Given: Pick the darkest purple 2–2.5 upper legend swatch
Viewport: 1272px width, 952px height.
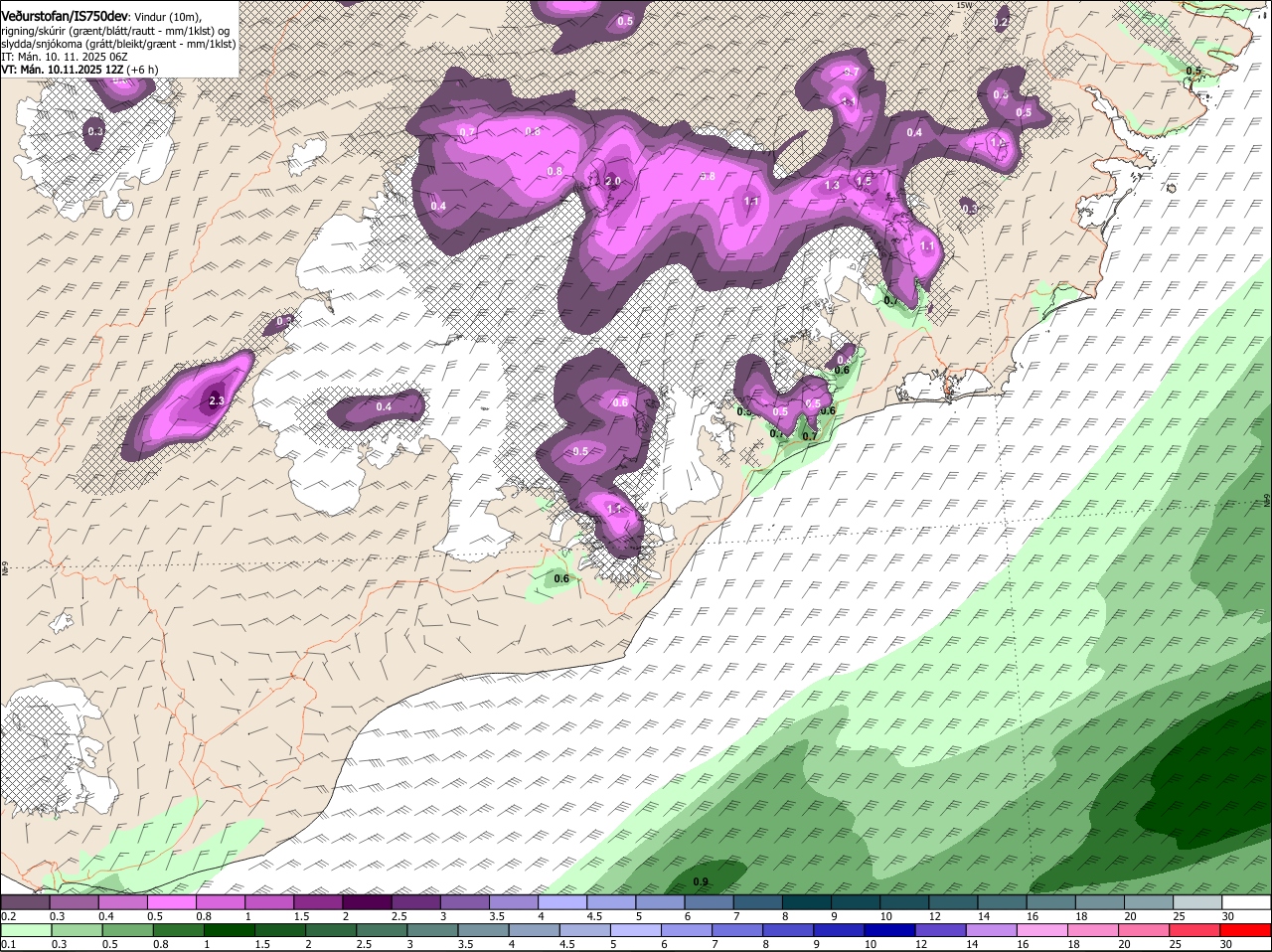Looking at the screenshot, I should tap(367, 902).
